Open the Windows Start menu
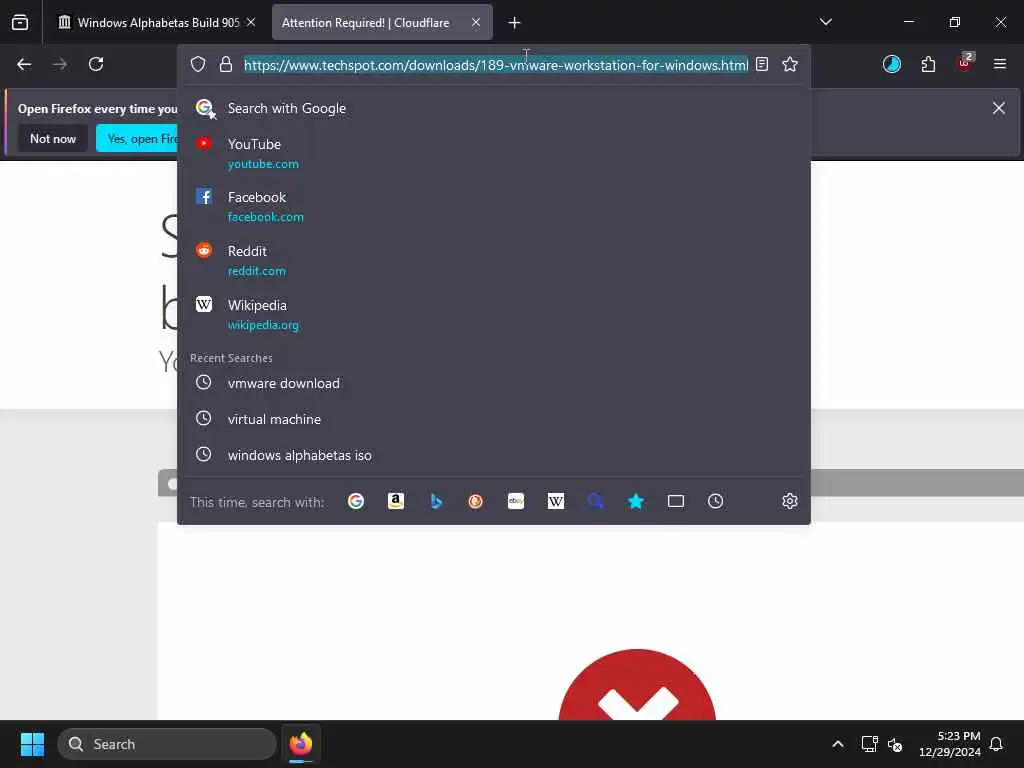Viewport: 1024px width, 768px height. click(x=32, y=744)
